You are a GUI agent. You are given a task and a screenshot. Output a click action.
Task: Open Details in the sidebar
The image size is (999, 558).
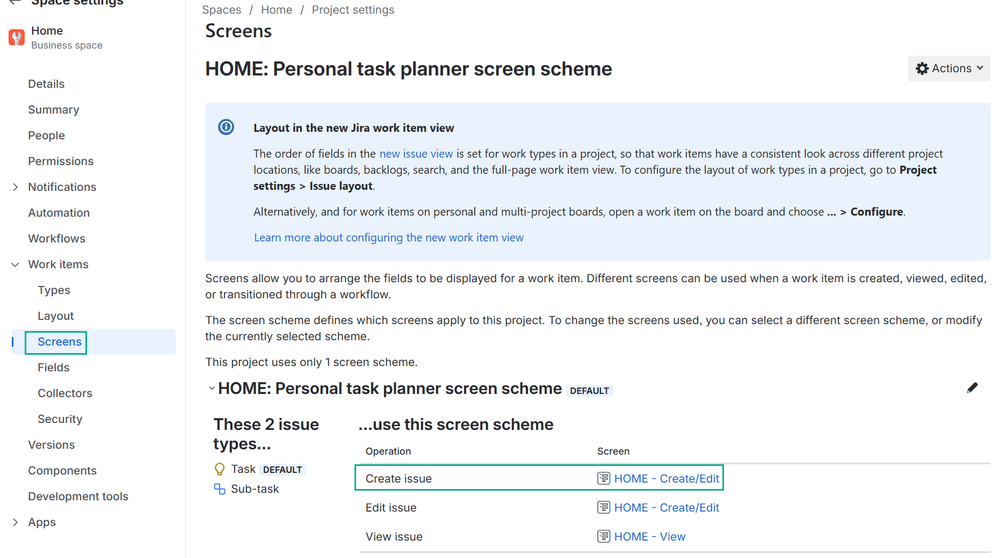(x=46, y=84)
